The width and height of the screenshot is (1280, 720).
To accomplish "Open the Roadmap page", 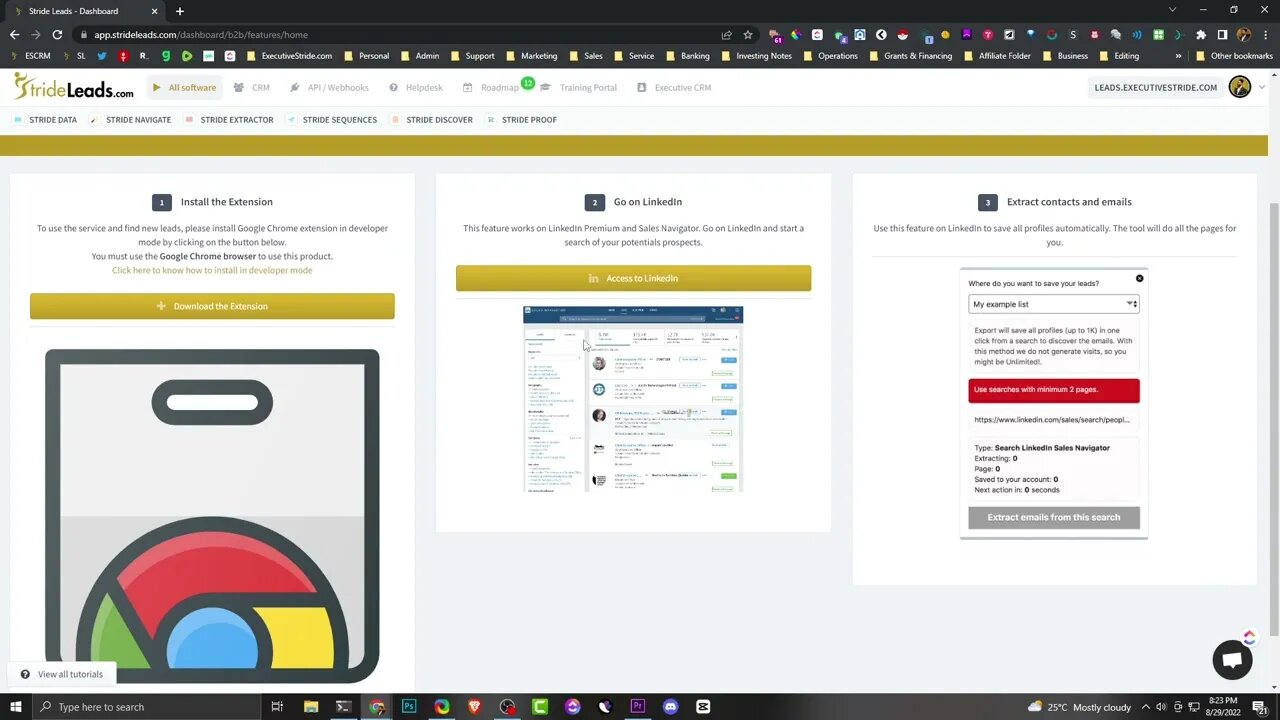I will (491, 87).
